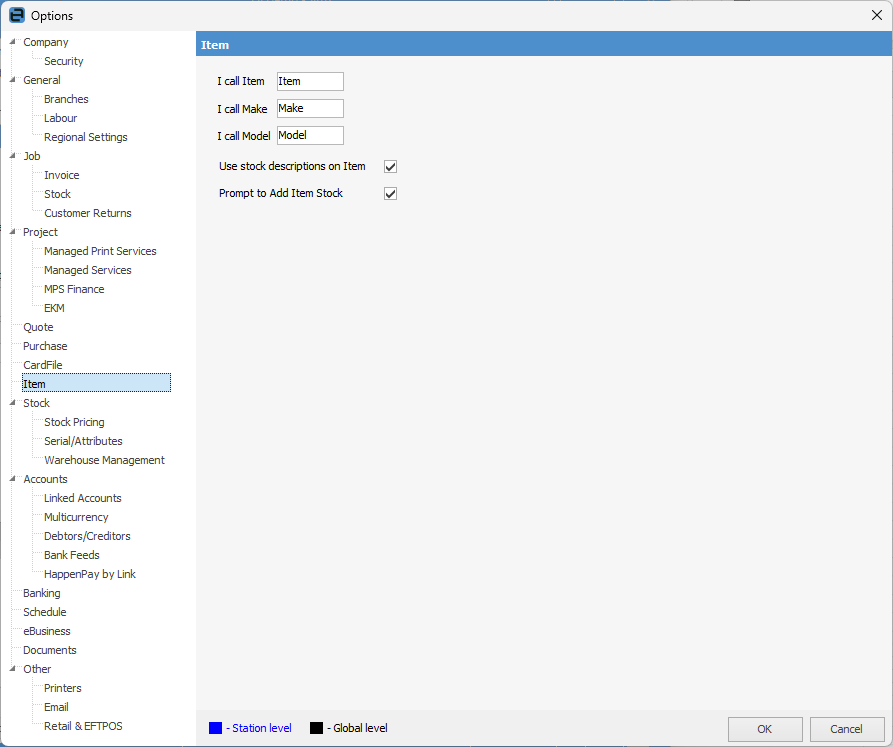Screen dimensions: 893x747
Task: Select Accounts in the options tree
Action: (x=45, y=479)
